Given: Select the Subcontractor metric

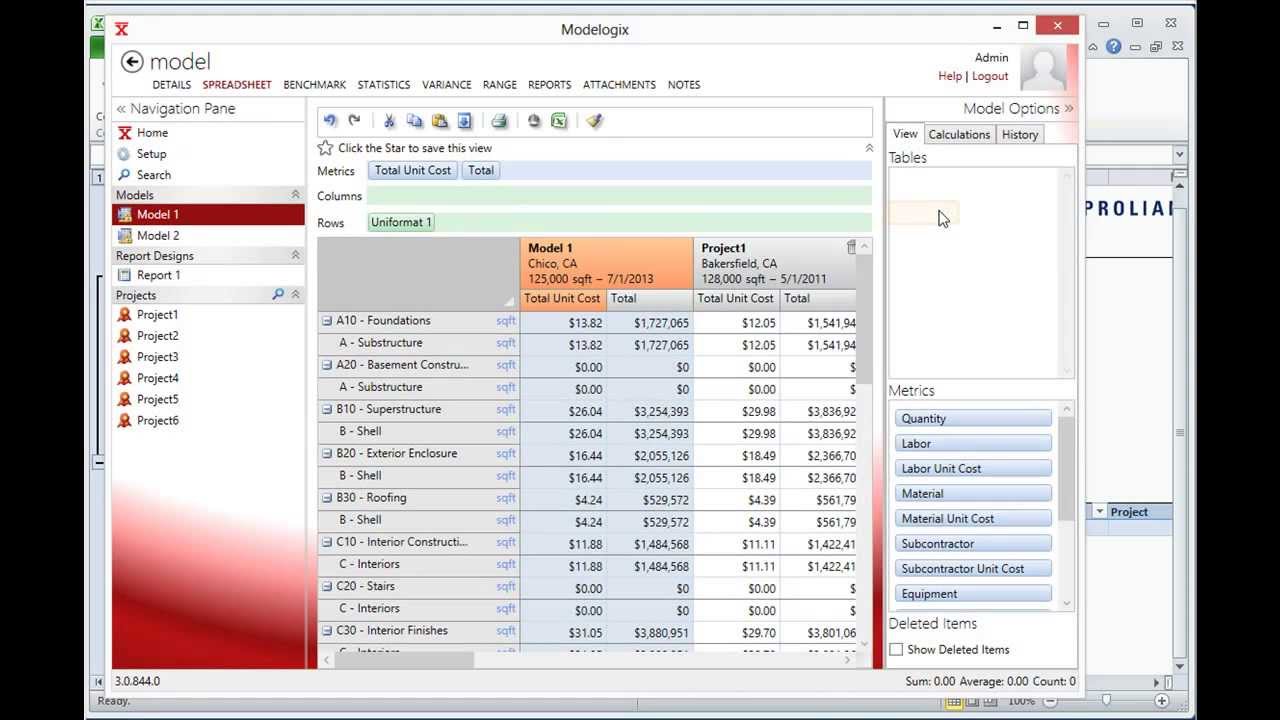Looking at the screenshot, I should 973,544.
